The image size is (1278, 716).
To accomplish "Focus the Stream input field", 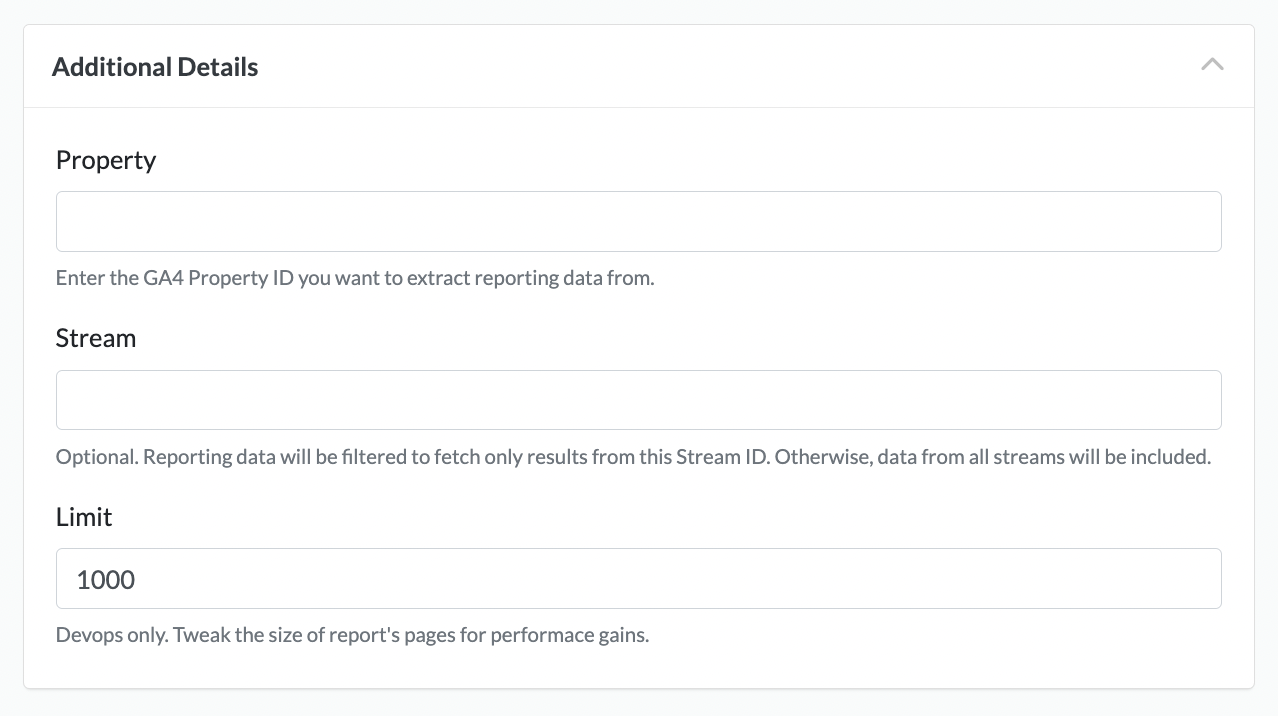I will point(638,400).
